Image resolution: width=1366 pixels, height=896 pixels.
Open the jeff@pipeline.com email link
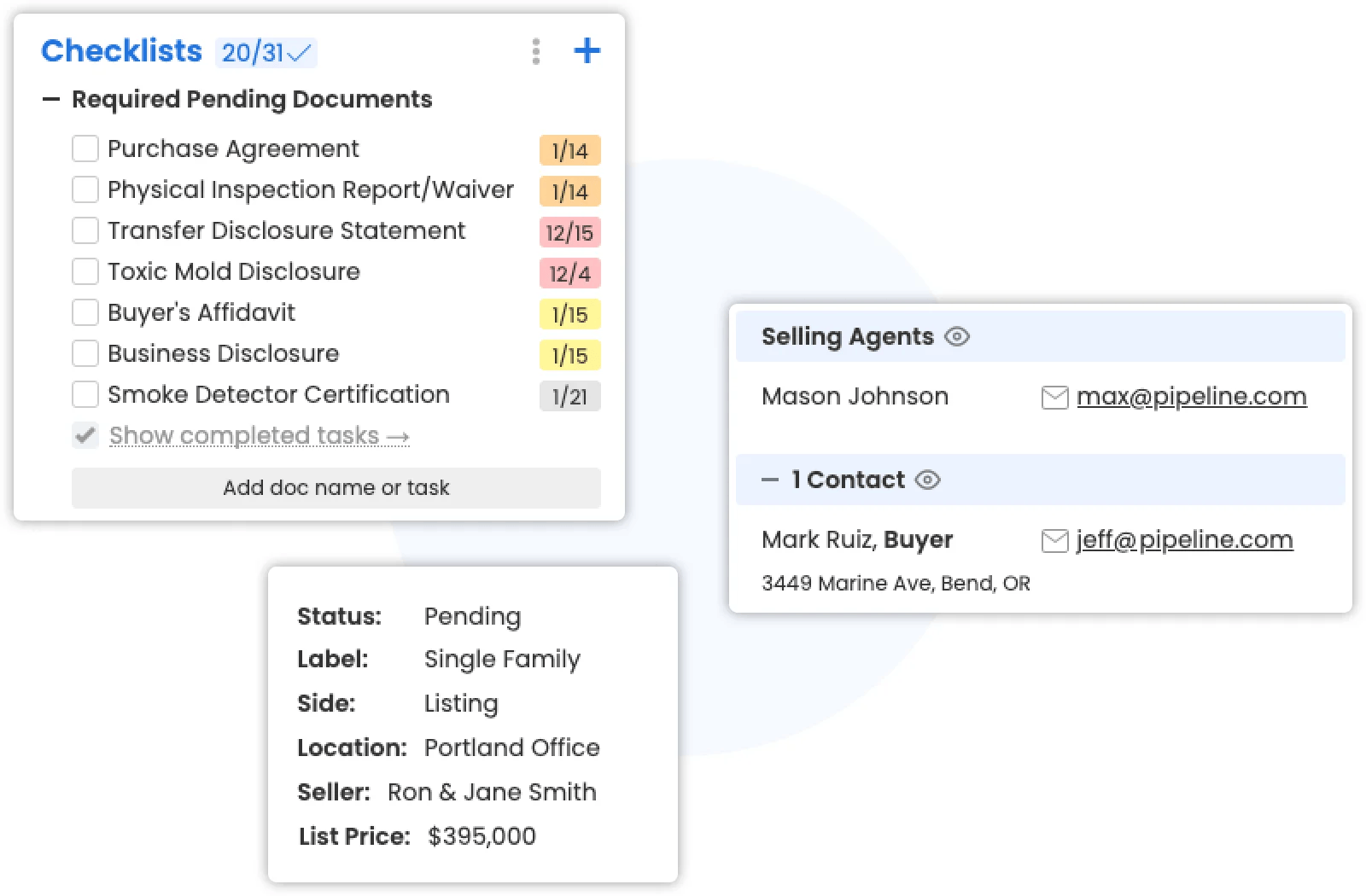pyautogui.click(x=1184, y=540)
